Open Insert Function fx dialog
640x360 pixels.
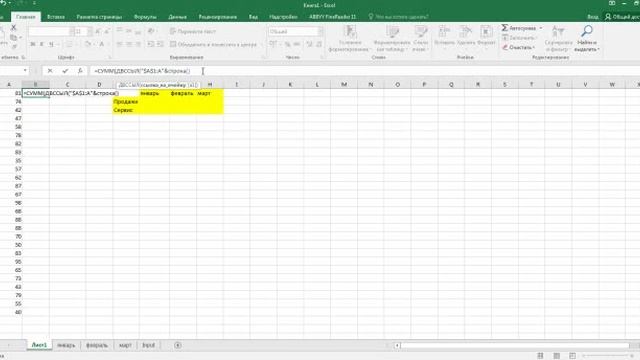point(80,71)
